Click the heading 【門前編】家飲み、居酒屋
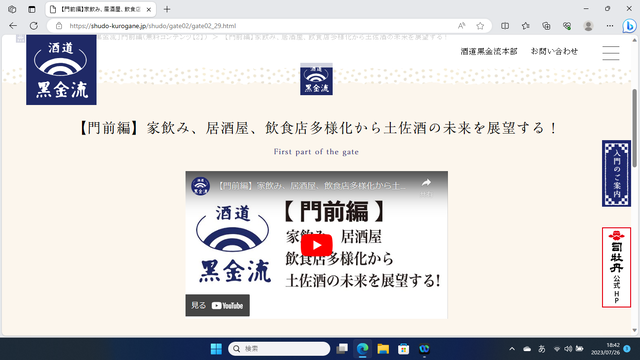 click(316, 128)
